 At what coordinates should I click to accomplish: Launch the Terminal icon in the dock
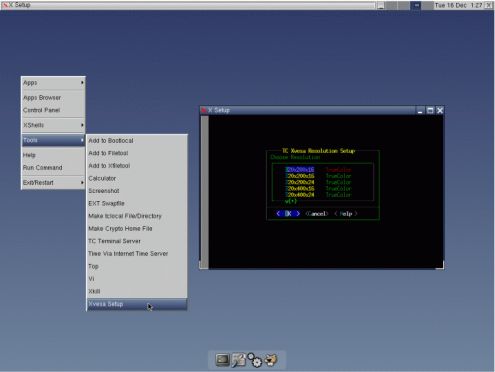coord(222,360)
